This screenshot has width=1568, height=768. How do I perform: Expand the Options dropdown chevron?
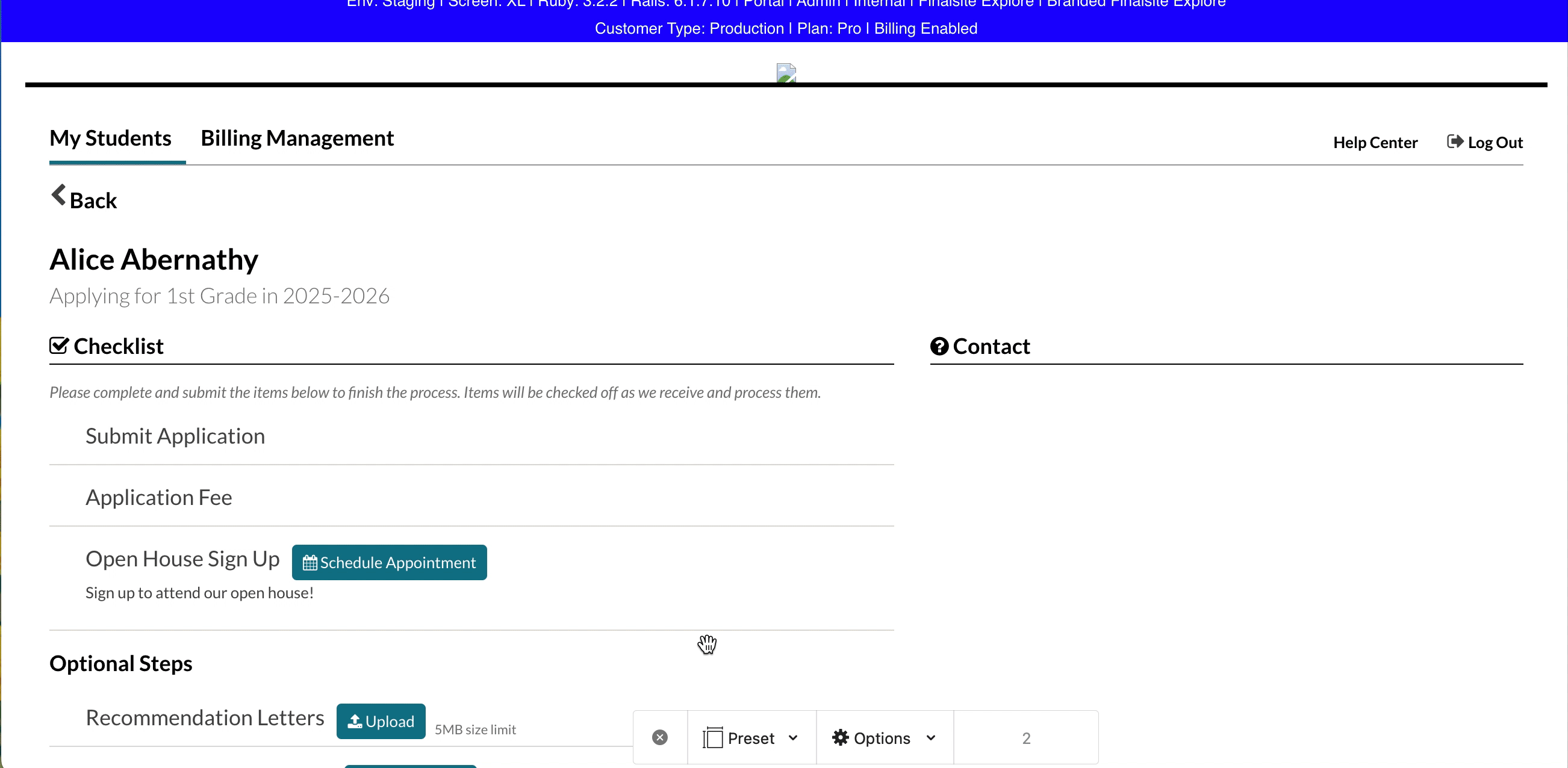[x=930, y=737]
